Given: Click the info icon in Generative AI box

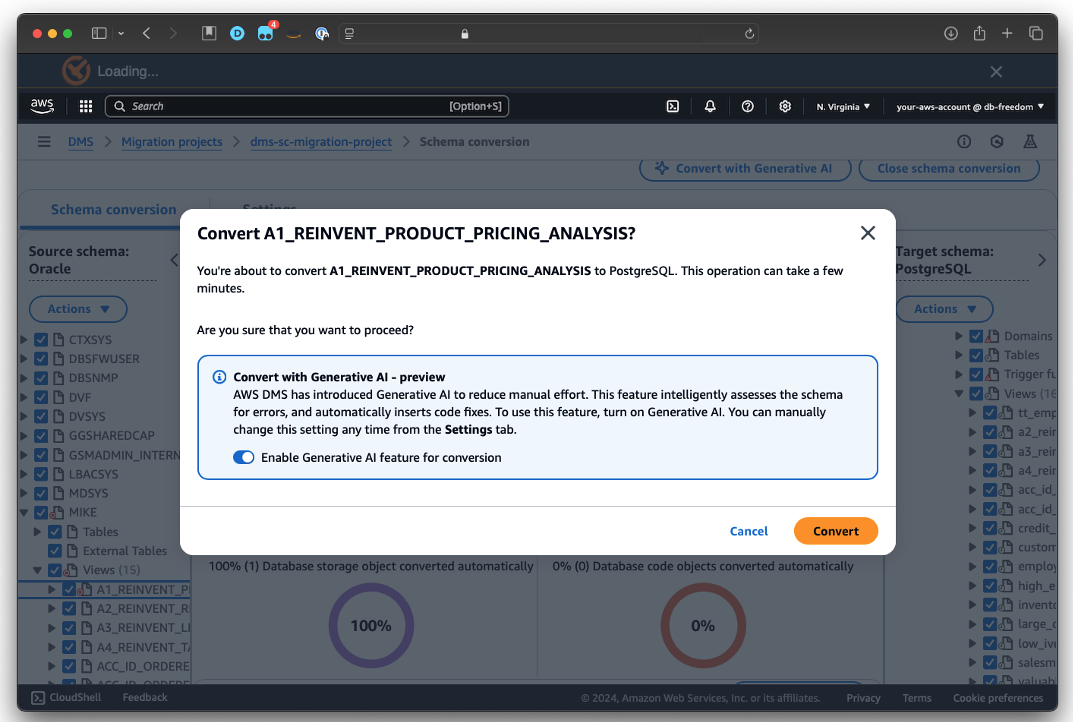Looking at the screenshot, I should click(219, 377).
